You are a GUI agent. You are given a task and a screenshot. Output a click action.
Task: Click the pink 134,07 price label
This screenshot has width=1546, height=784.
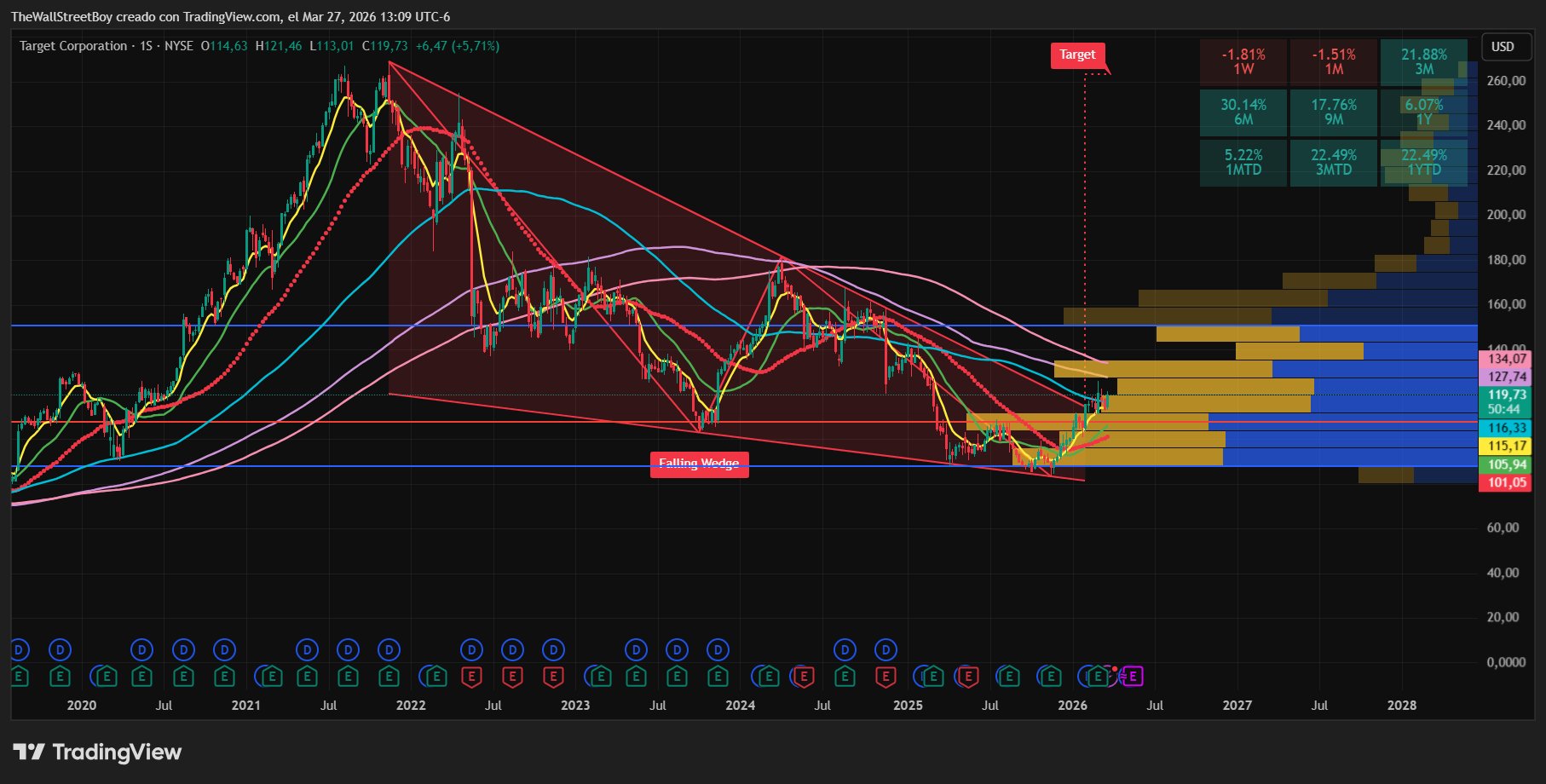pos(1507,359)
